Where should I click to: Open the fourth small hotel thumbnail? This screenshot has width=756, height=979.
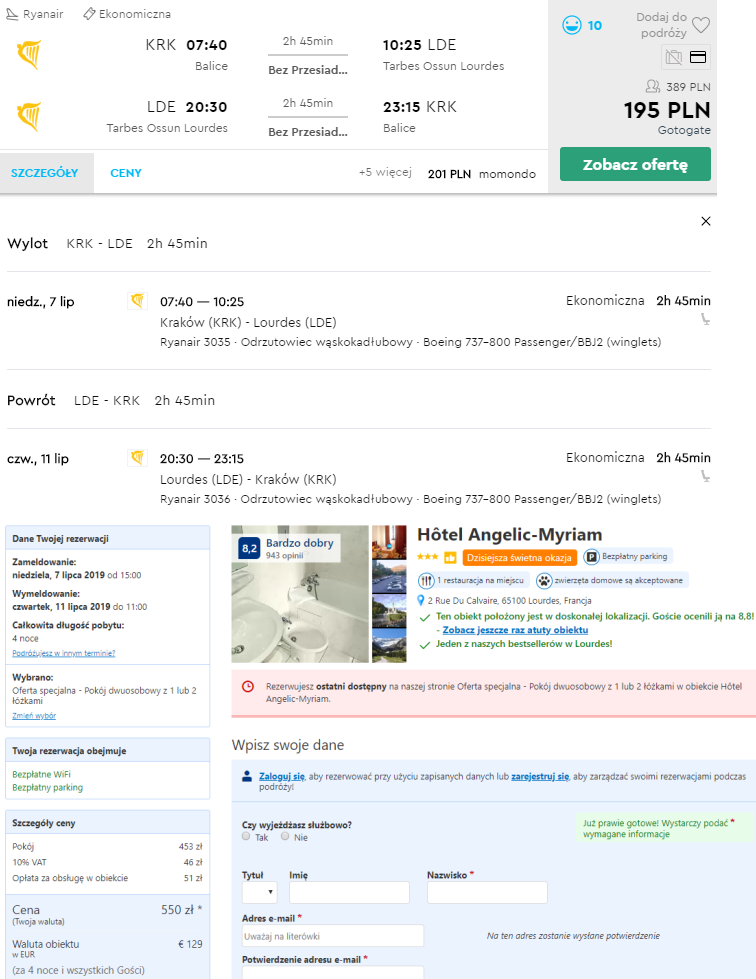389,646
